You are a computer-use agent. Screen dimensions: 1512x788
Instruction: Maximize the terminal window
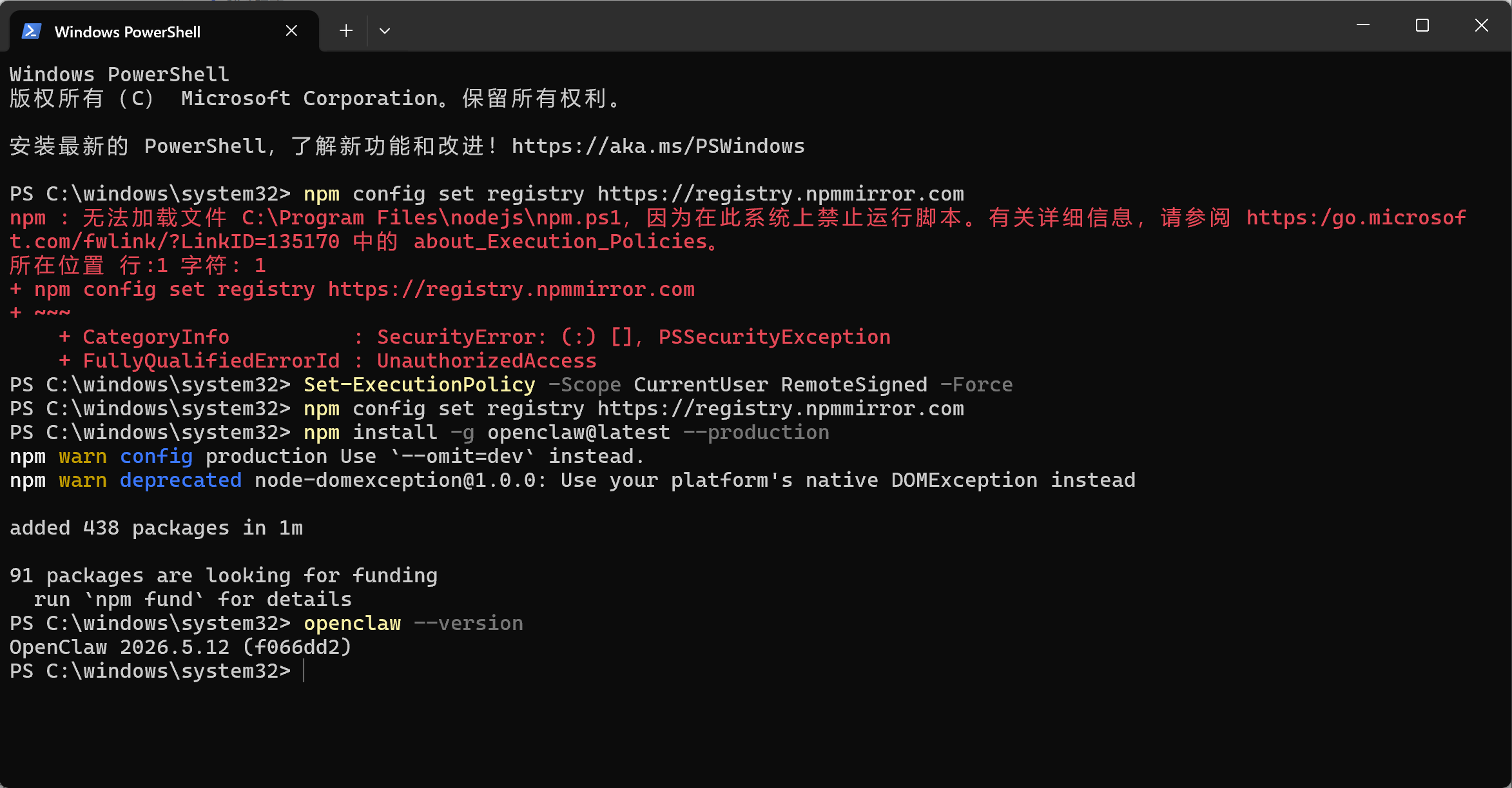pyautogui.click(x=1422, y=25)
